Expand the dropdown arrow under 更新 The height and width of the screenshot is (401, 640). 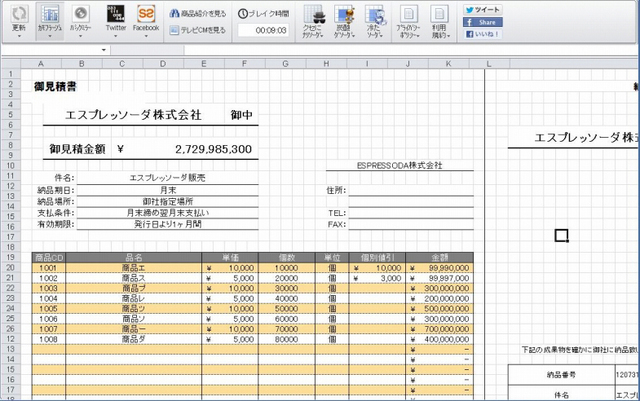click(19, 37)
